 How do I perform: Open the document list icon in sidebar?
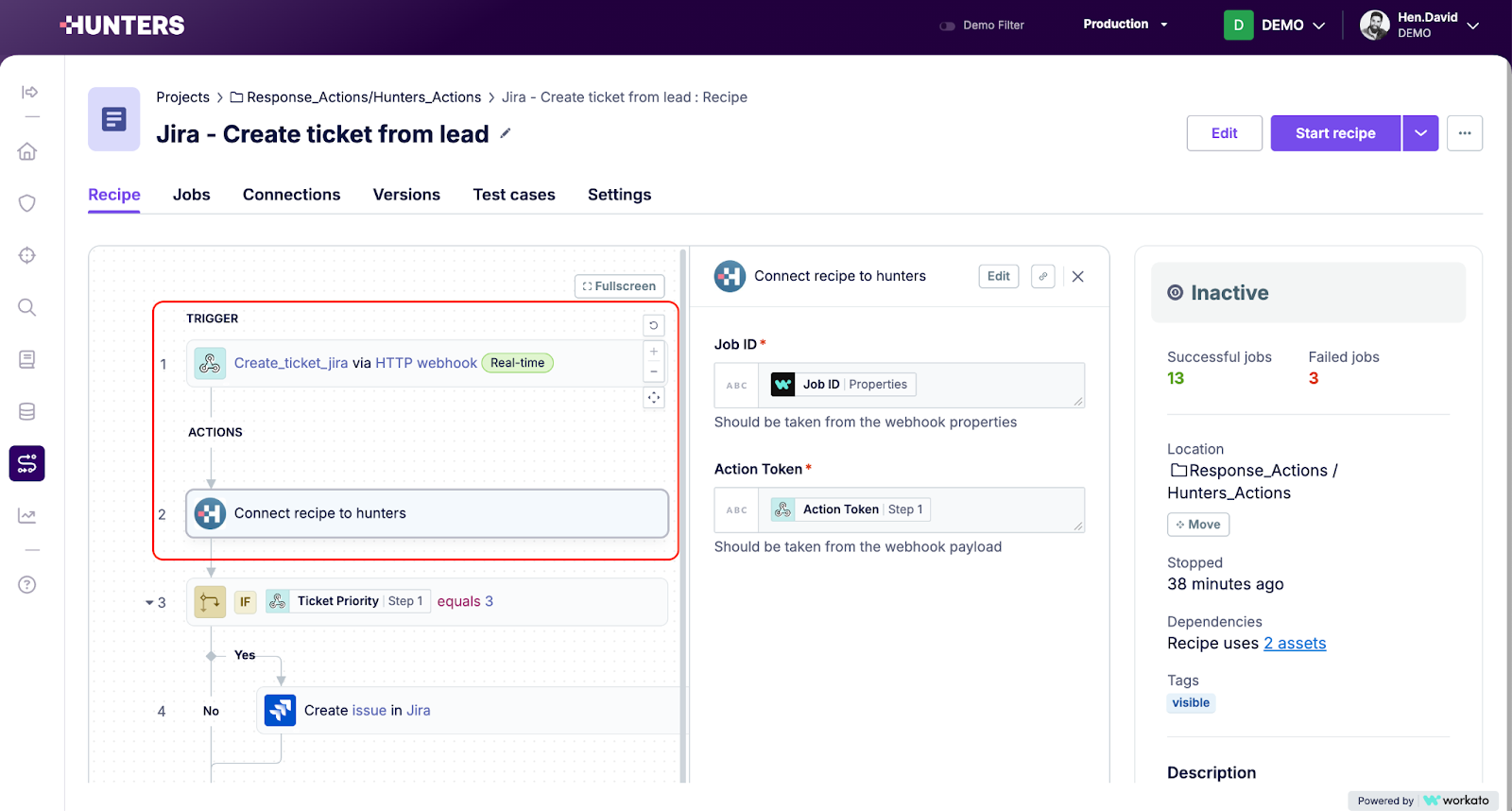click(27, 359)
